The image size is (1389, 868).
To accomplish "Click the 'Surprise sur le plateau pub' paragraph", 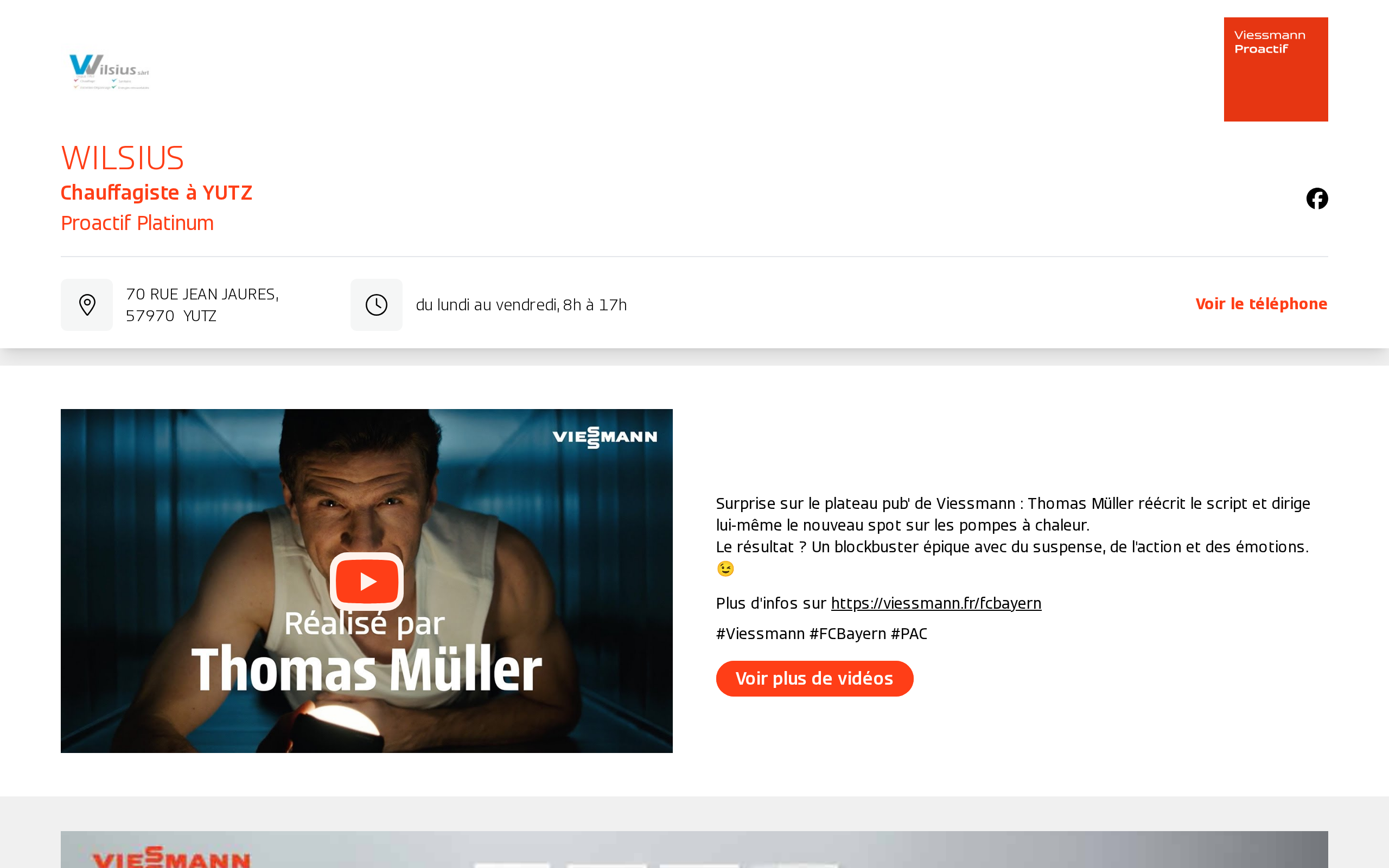I will (1013, 535).
